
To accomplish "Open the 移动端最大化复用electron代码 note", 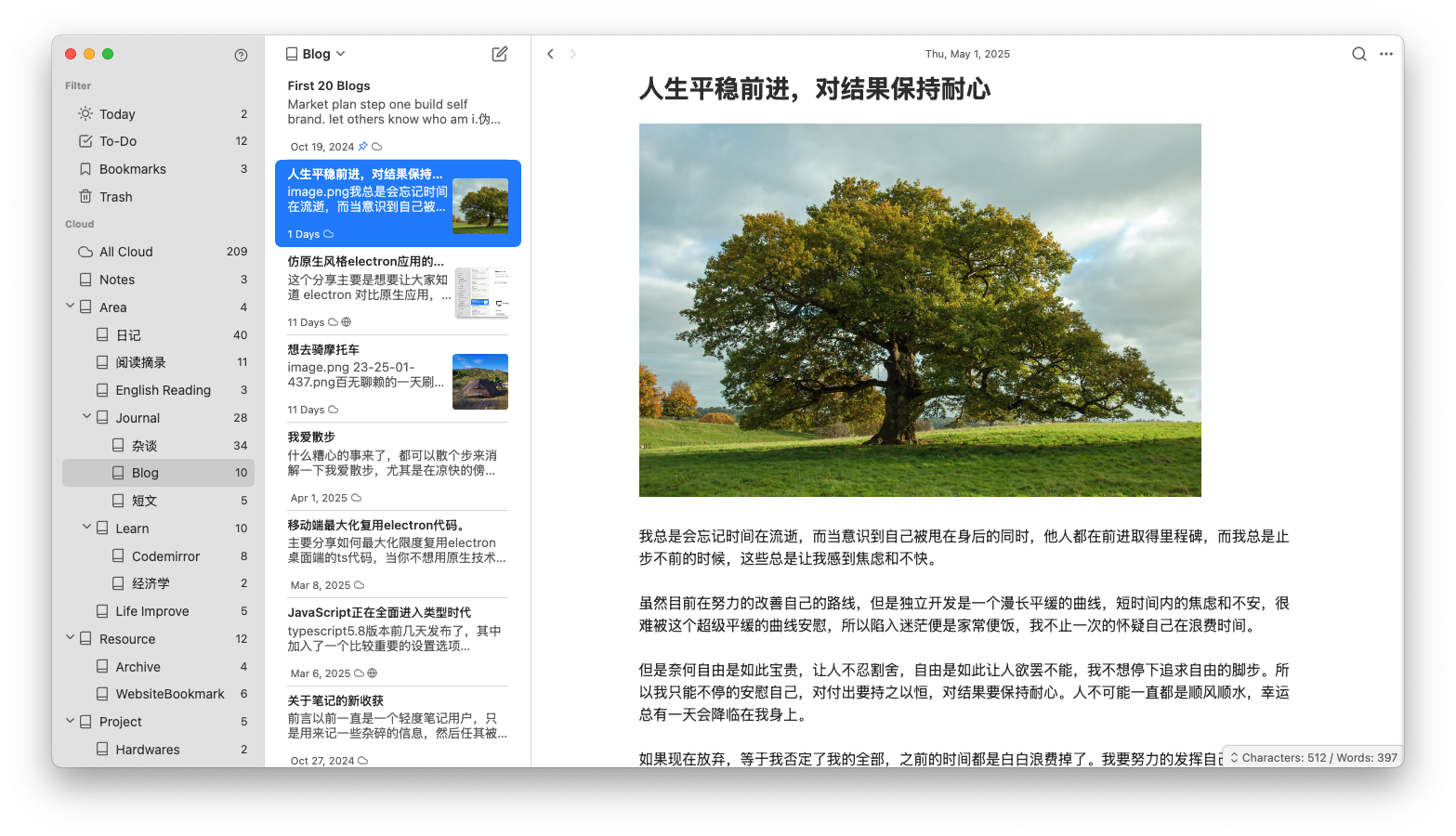I will click(398, 555).
